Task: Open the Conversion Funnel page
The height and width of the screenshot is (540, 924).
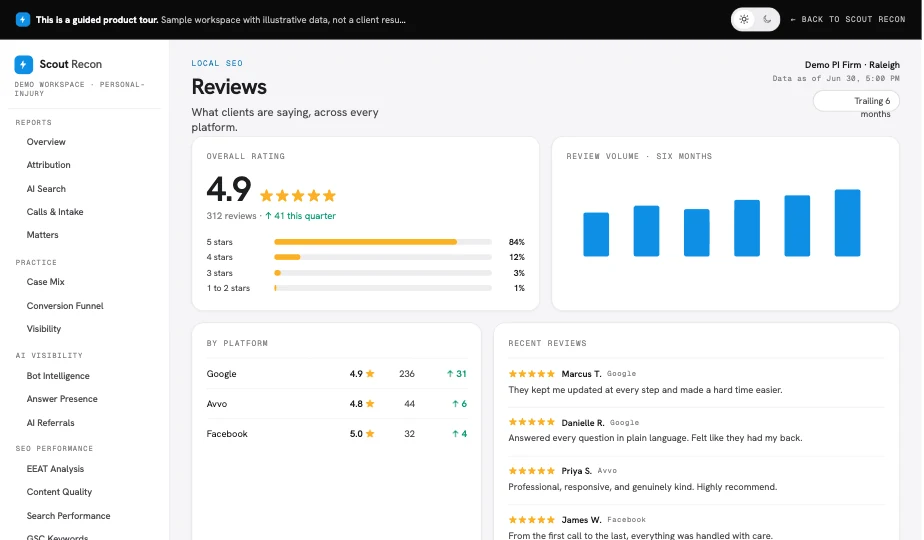Action: pyautogui.click(x=65, y=305)
